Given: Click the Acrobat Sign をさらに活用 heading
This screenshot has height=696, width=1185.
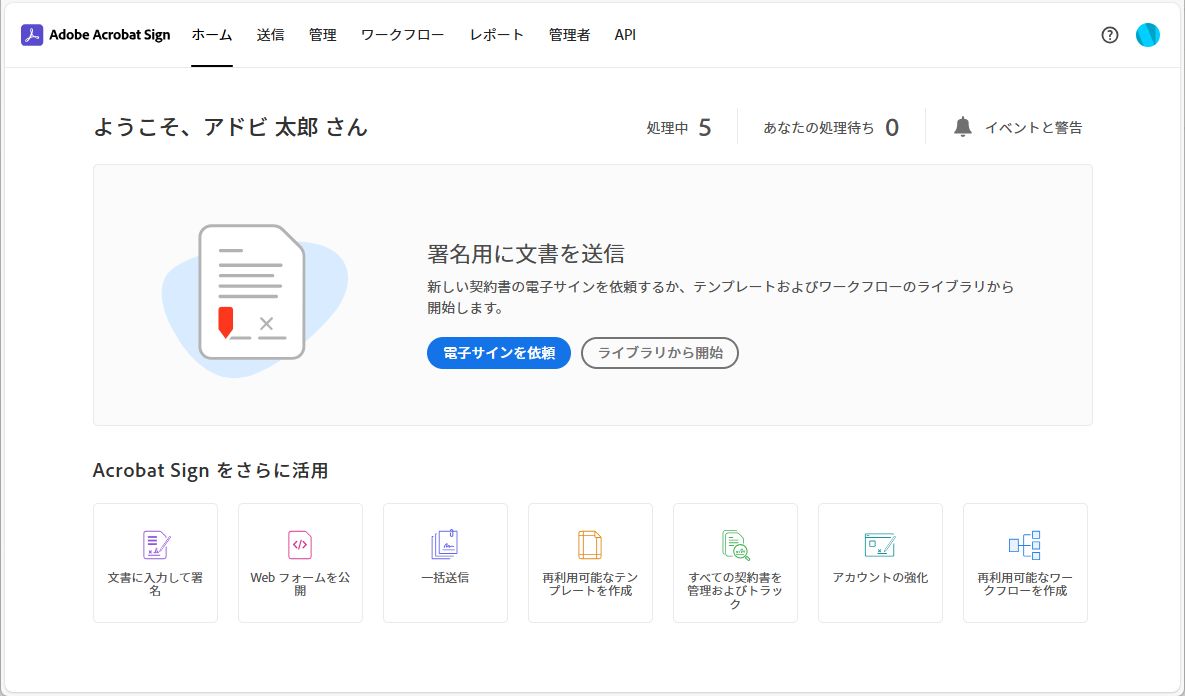Looking at the screenshot, I should [210, 471].
